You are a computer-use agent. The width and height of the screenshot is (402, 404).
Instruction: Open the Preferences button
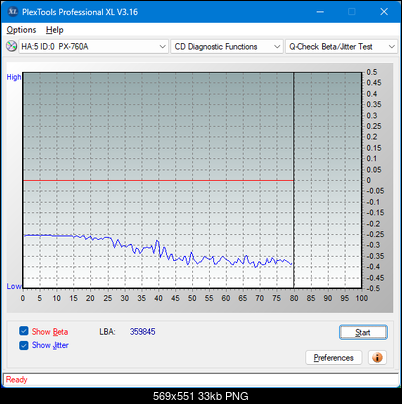(334, 358)
